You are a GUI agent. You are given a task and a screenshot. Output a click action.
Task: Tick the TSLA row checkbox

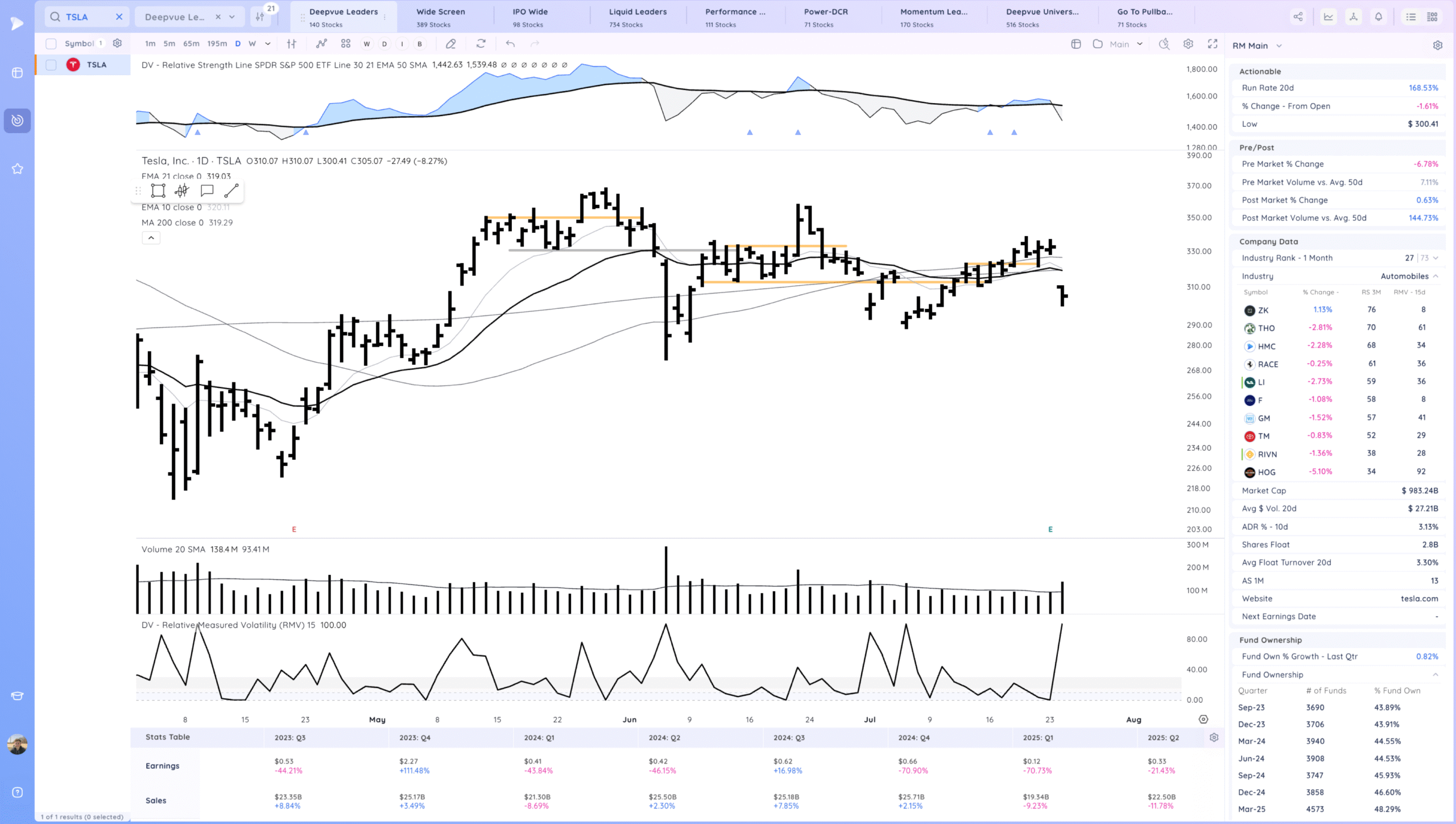pos(51,65)
